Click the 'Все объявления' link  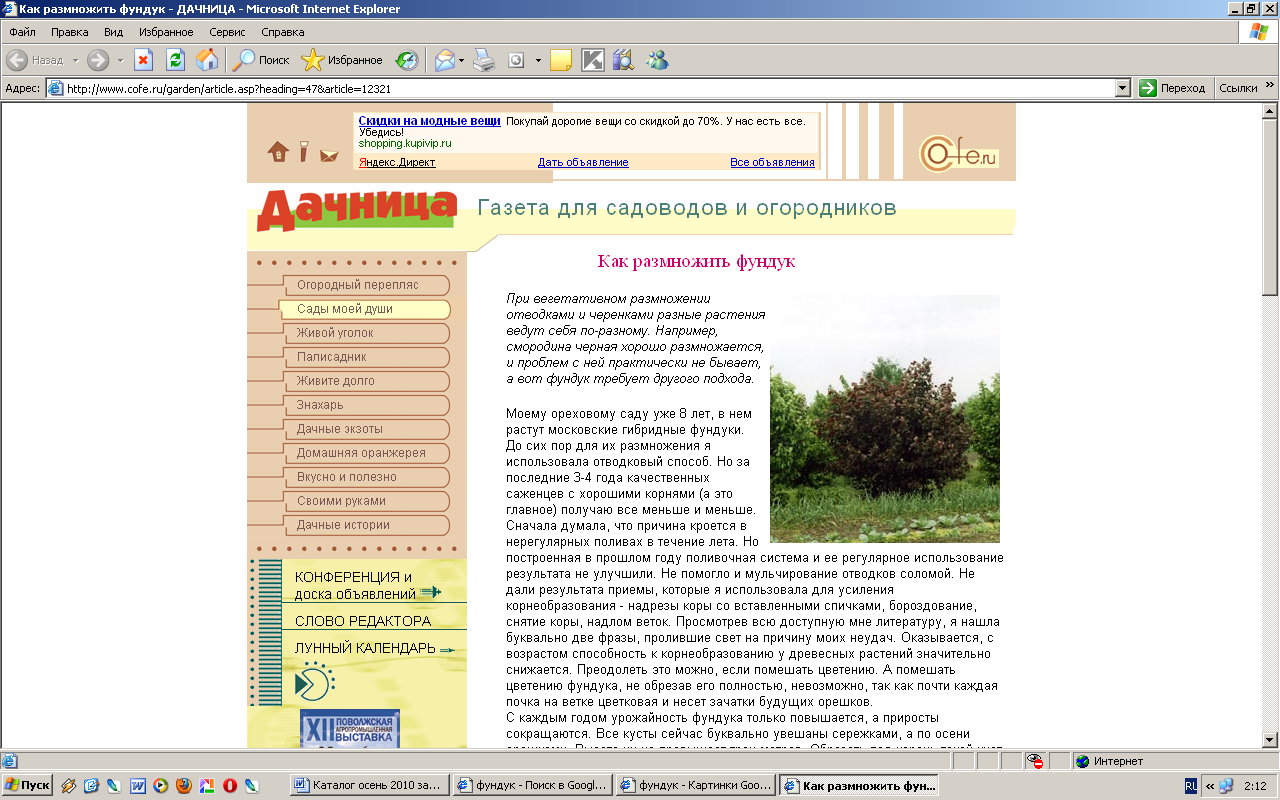[x=772, y=162]
